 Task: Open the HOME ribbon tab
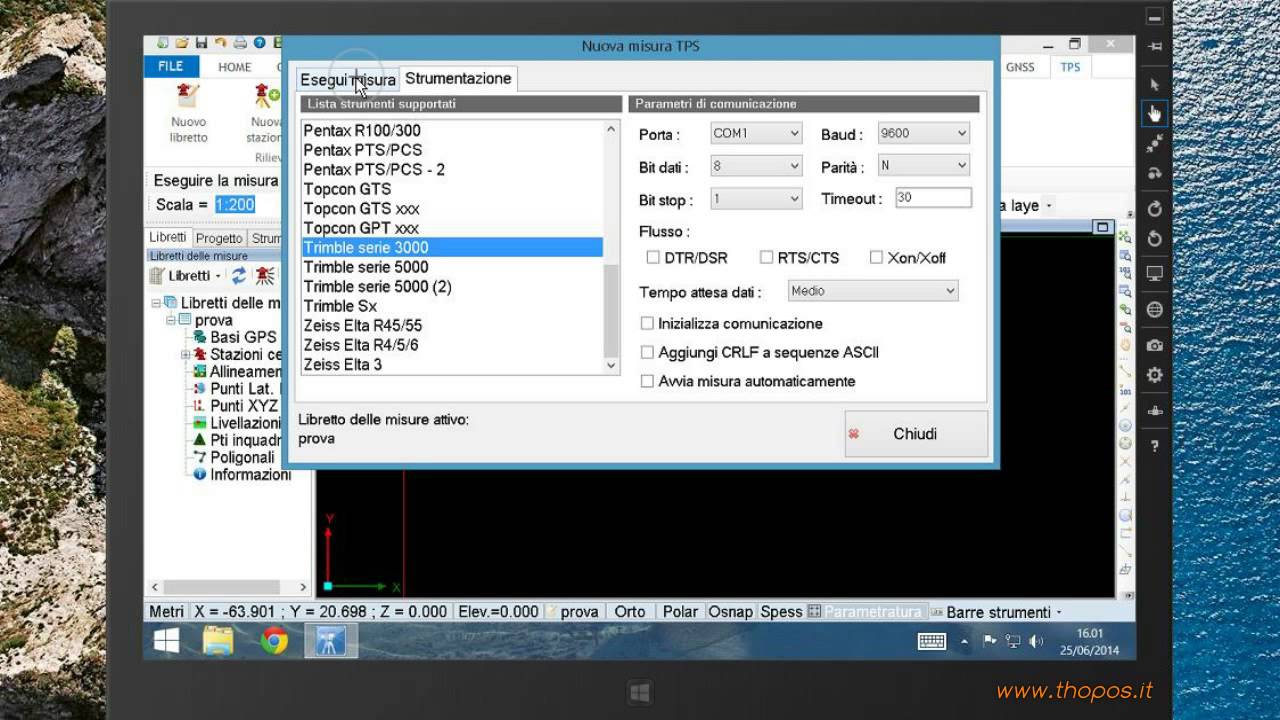coord(235,67)
